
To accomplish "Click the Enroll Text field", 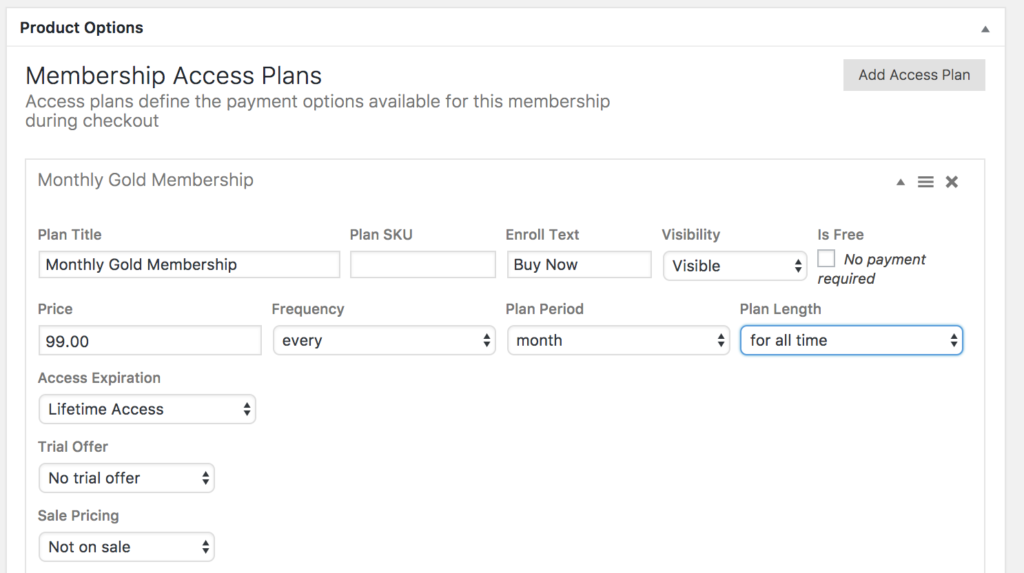I will point(579,265).
